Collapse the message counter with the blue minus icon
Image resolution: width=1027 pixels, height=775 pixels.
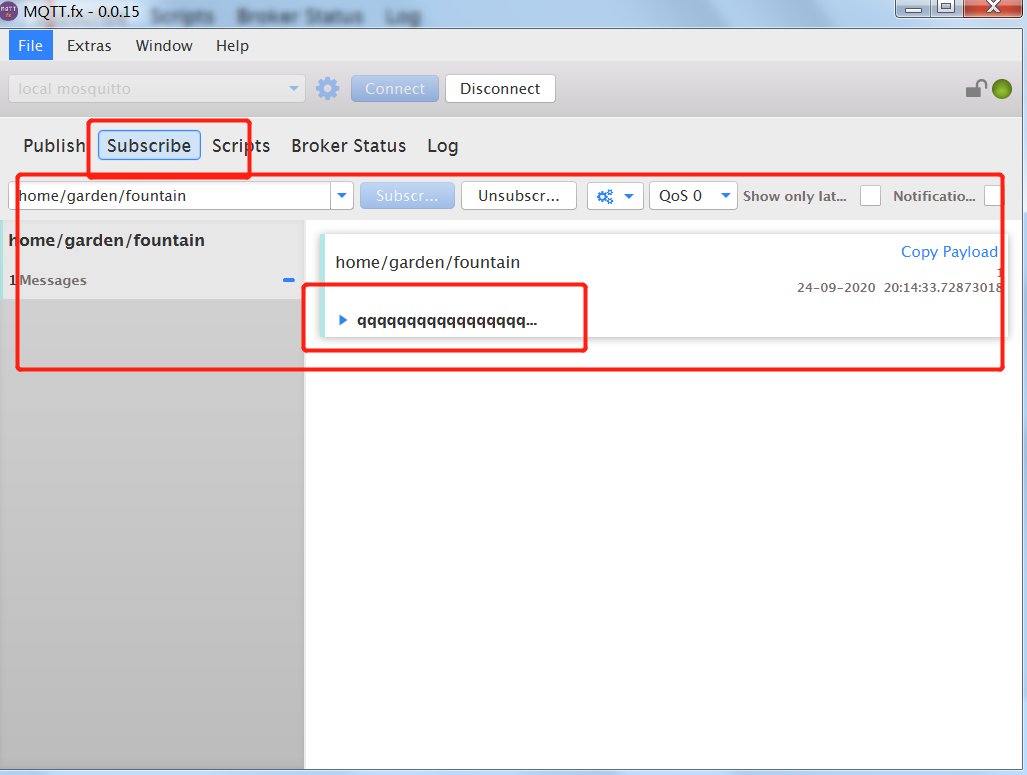pos(288,280)
